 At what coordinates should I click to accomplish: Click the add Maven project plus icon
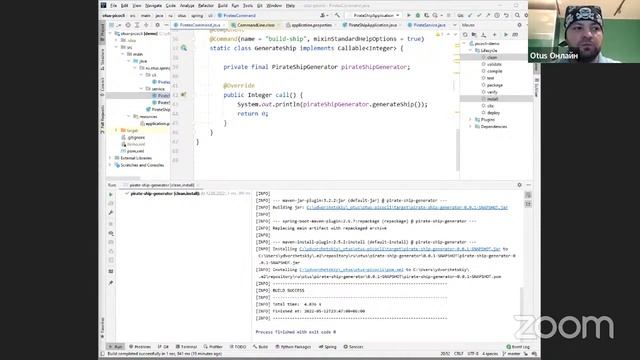(x=494, y=35)
